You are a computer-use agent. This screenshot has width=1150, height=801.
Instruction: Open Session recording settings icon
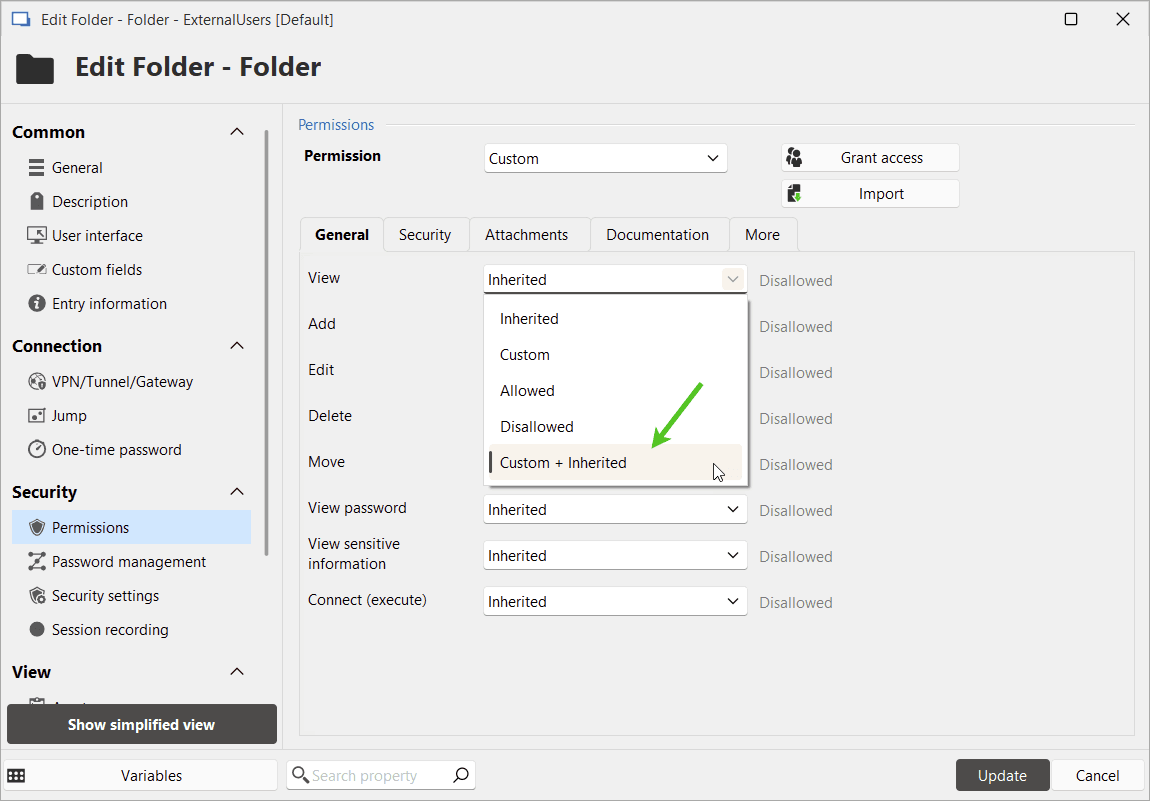(x=37, y=629)
